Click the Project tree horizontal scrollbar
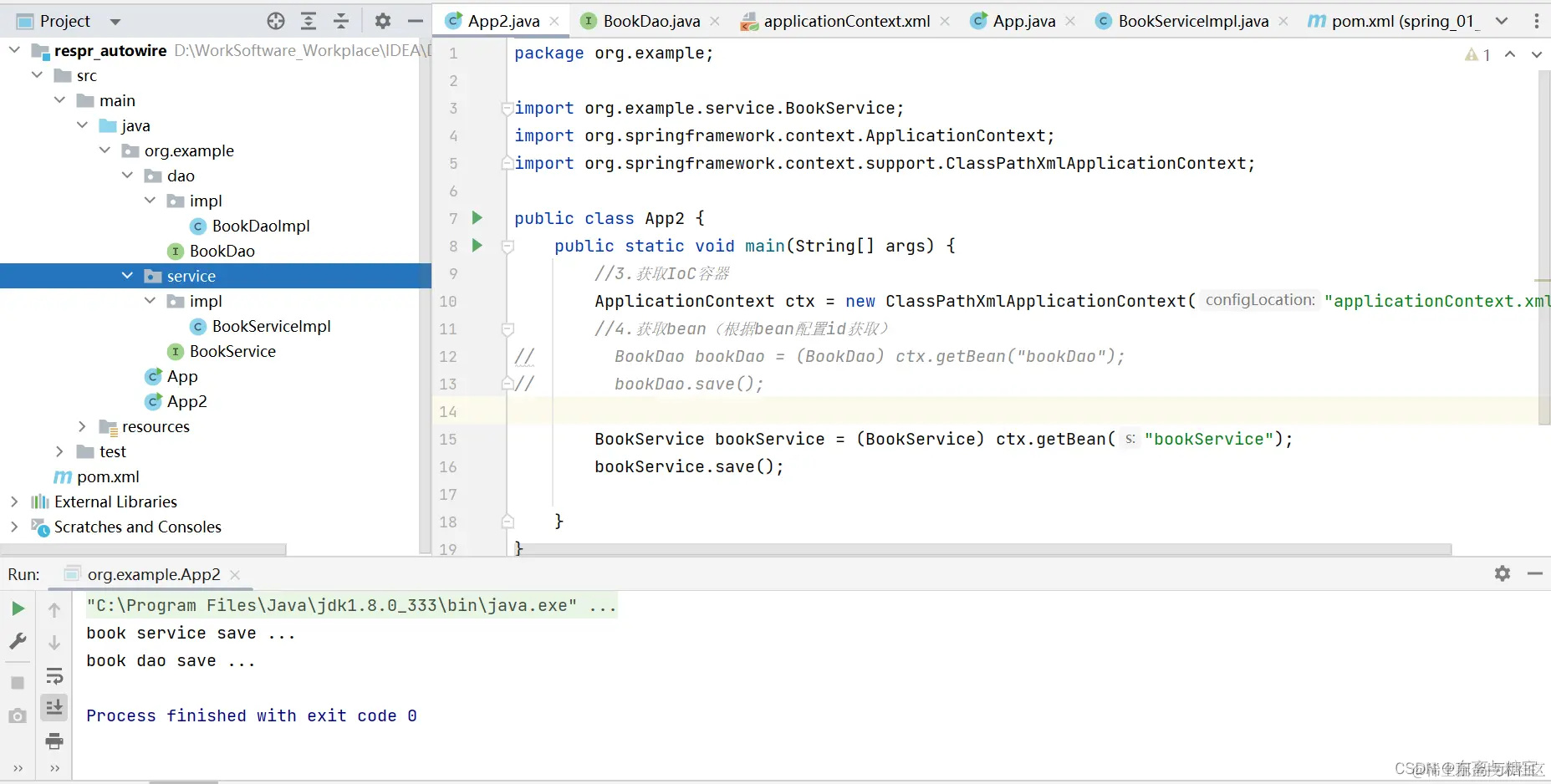Screen dimensions: 1551x784 (144, 550)
